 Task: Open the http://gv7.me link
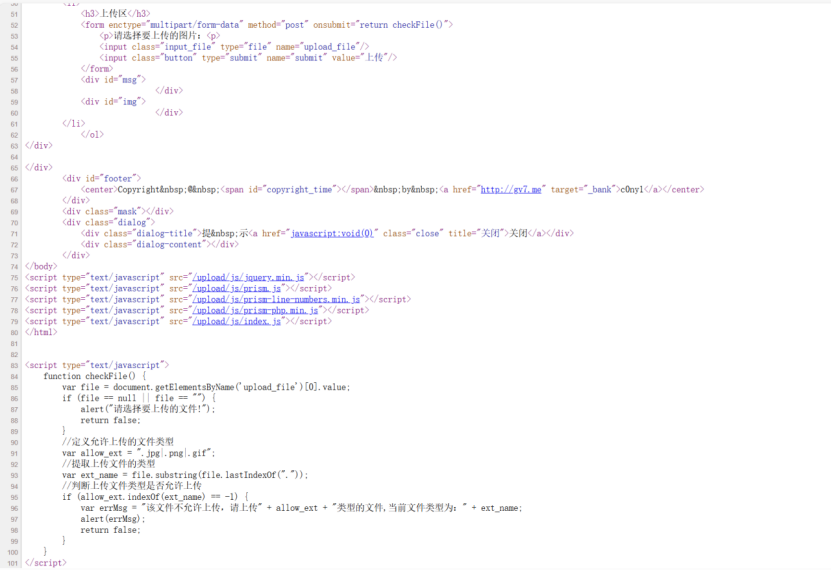(x=511, y=190)
